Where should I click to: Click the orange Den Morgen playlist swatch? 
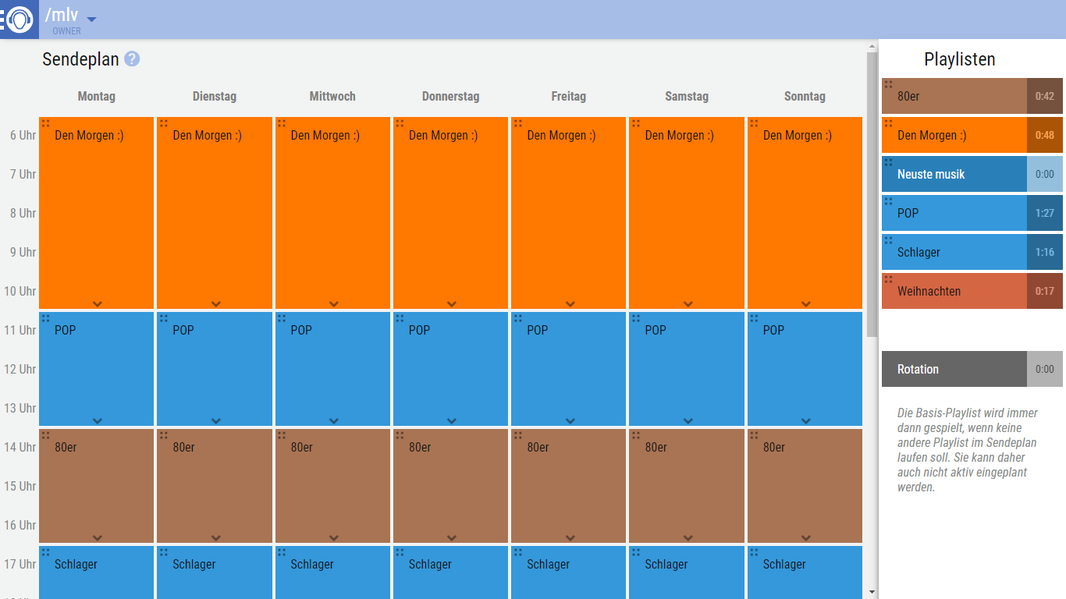[x=972, y=135]
